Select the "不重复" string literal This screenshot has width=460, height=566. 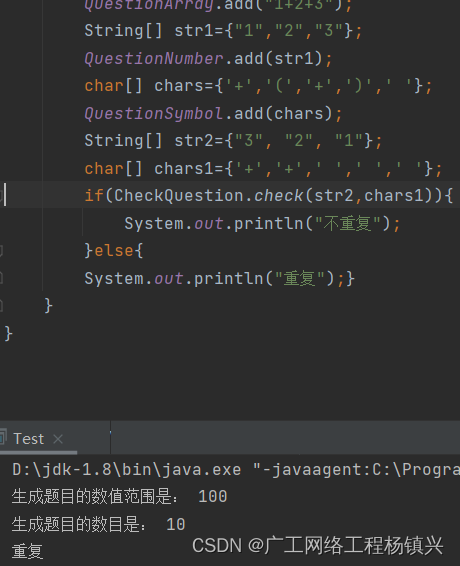pos(348,223)
